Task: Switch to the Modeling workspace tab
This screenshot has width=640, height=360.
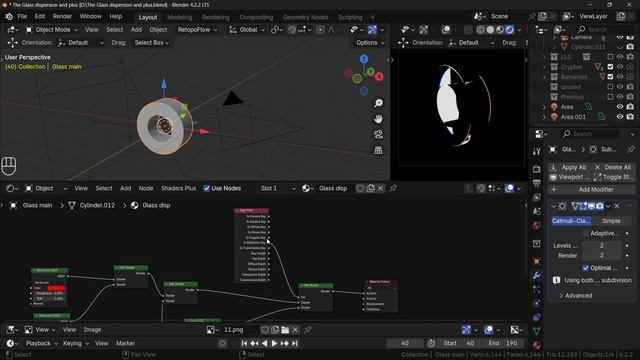Action: point(179,17)
